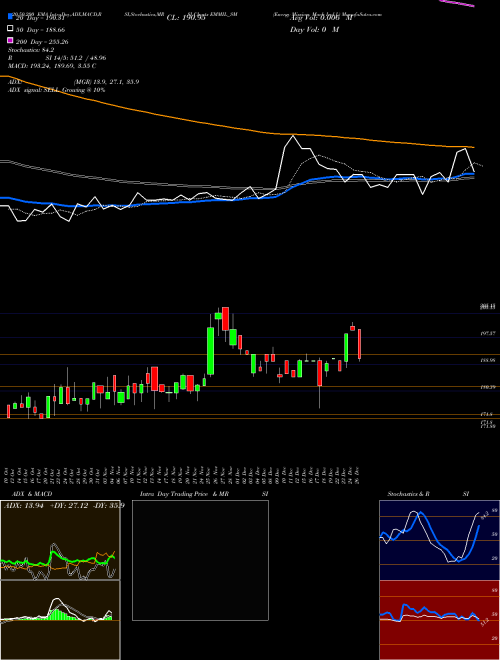The width and height of the screenshot is (500, 660).
Task: Click the tall green candle of the late-November breakout
Action: click(210, 350)
